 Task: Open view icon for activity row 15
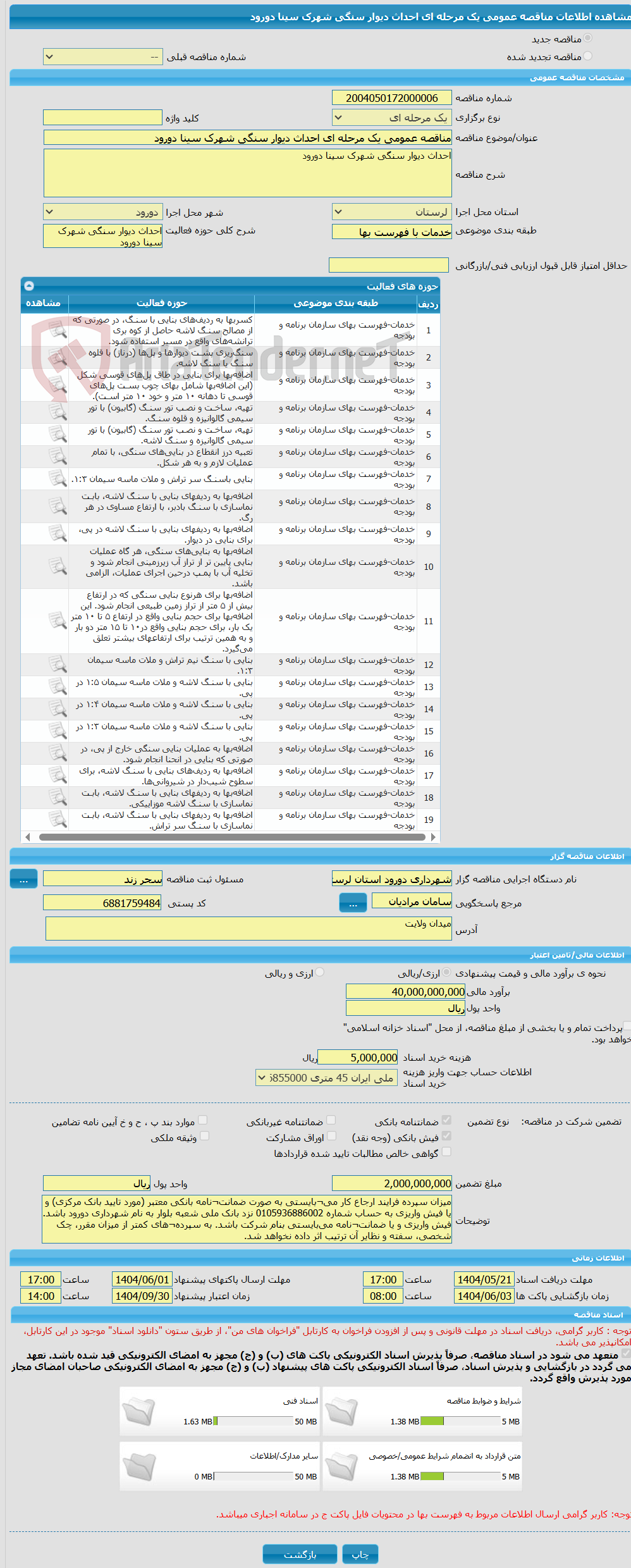click(58, 731)
